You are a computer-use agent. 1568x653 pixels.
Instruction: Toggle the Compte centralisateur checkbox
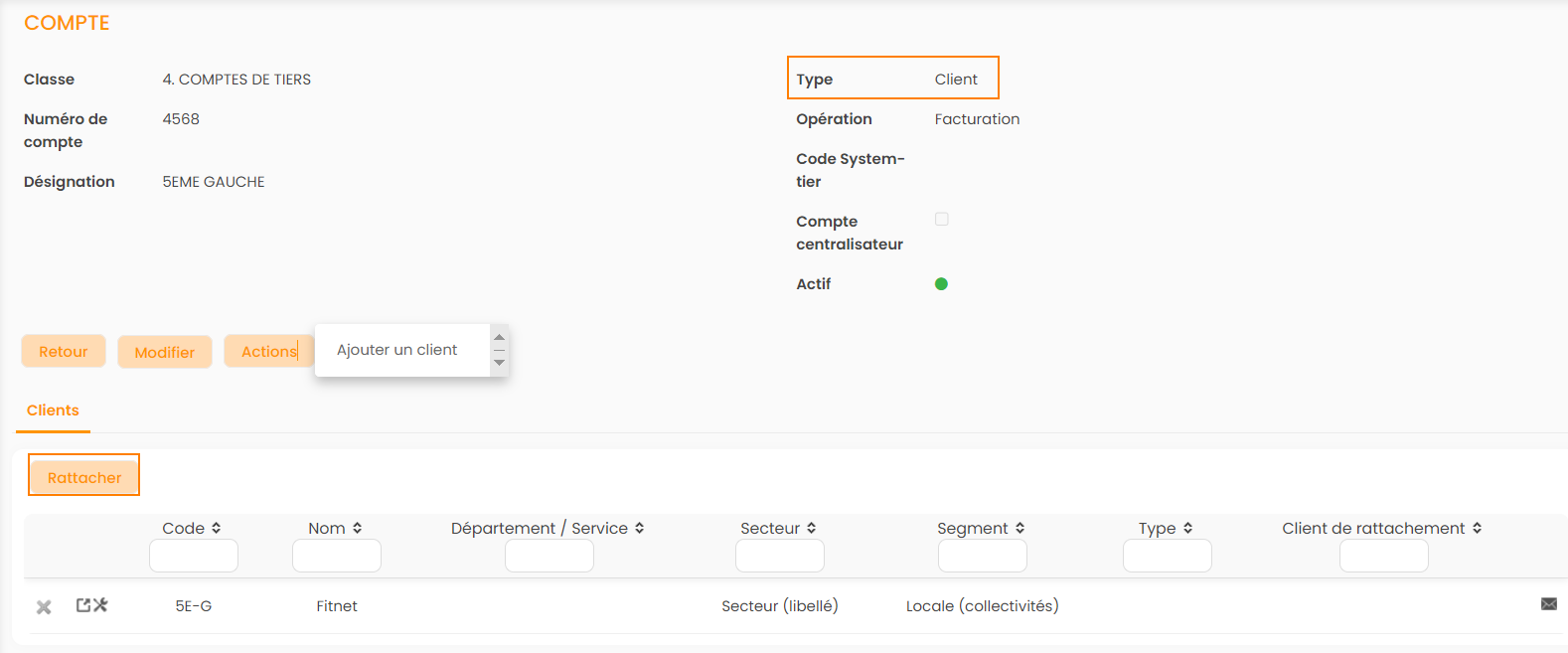(x=941, y=219)
